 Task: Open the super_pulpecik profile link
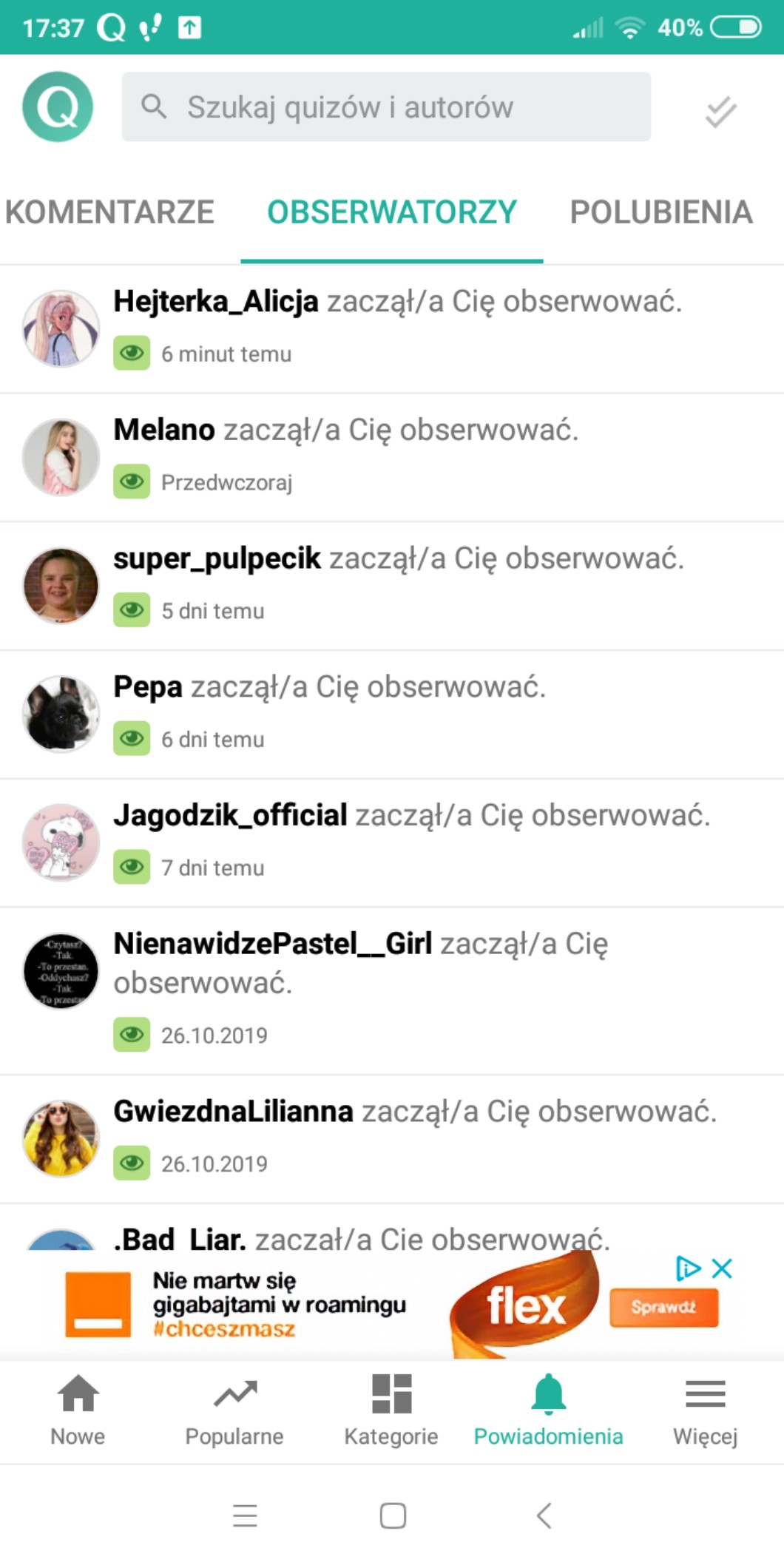tap(217, 558)
